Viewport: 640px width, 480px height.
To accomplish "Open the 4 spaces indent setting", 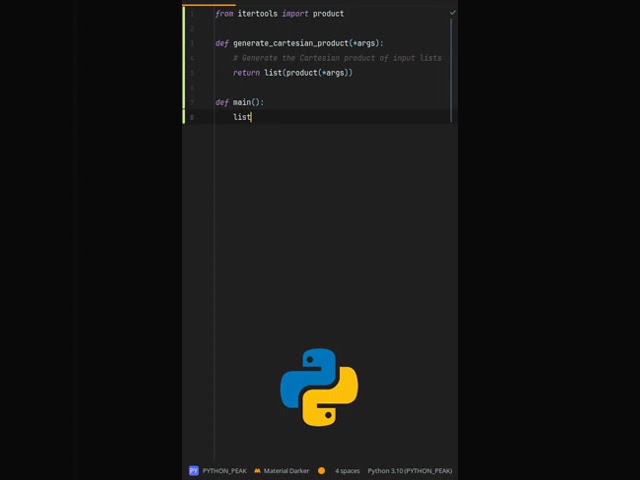I will 347,471.
